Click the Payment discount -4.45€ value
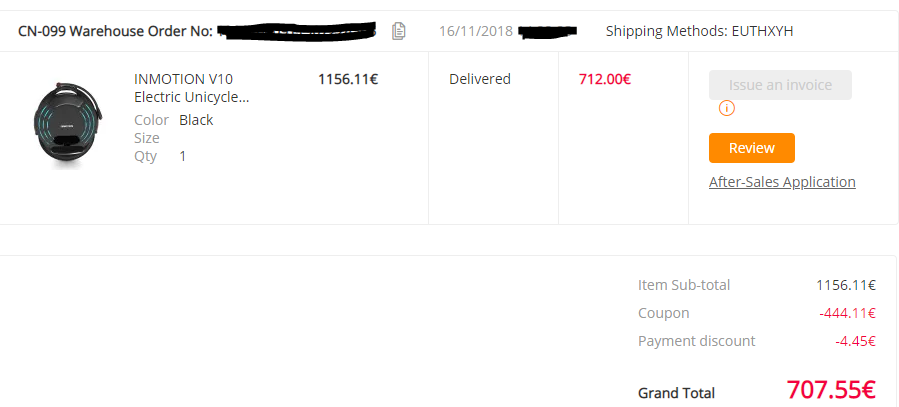The image size is (899, 407). (x=855, y=341)
